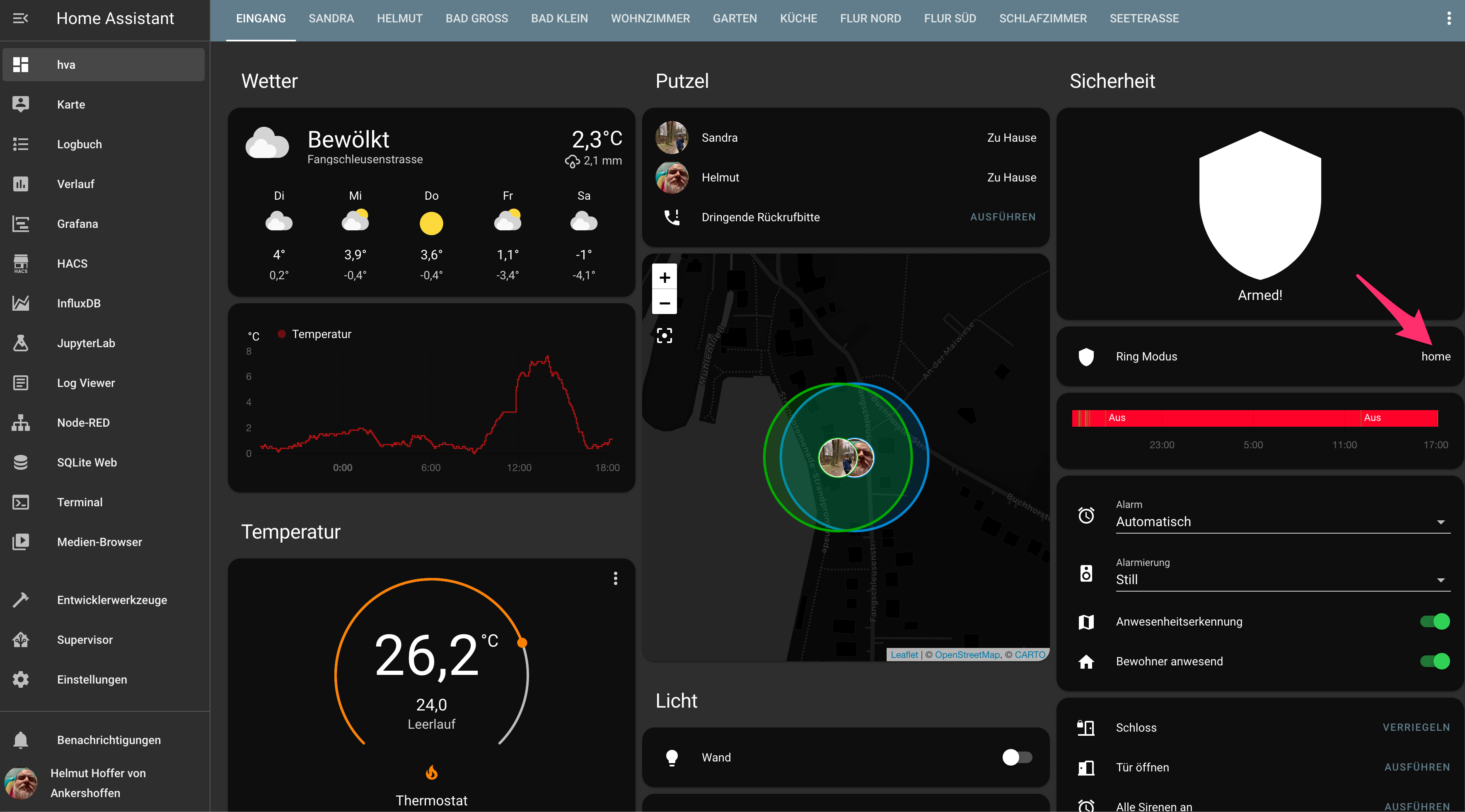1465x812 pixels.
Task: Open dashboard overflow menu in header
Action: [1448, 18]
